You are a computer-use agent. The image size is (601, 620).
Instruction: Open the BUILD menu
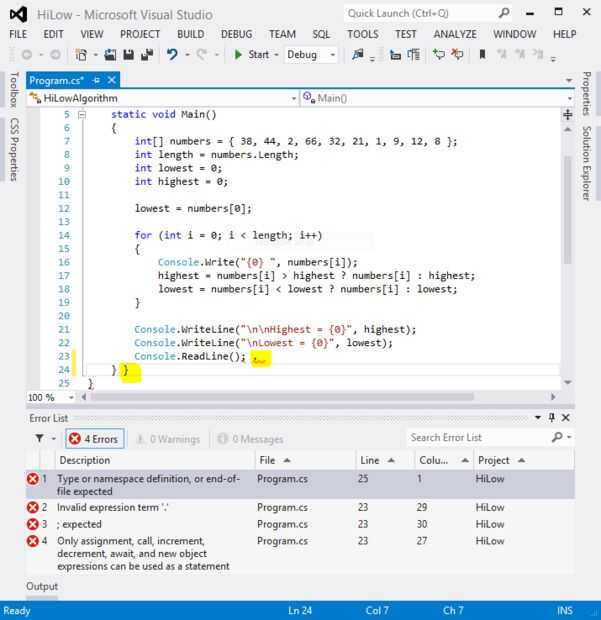[191, 34]
